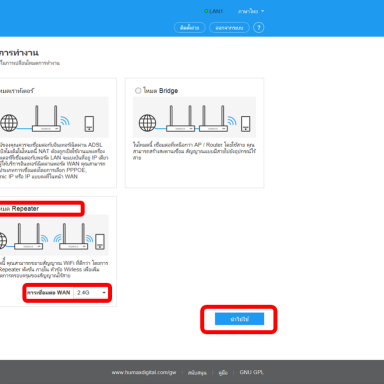Open the www.humaxdigital.com/gw footer link

tap(144, 372)
